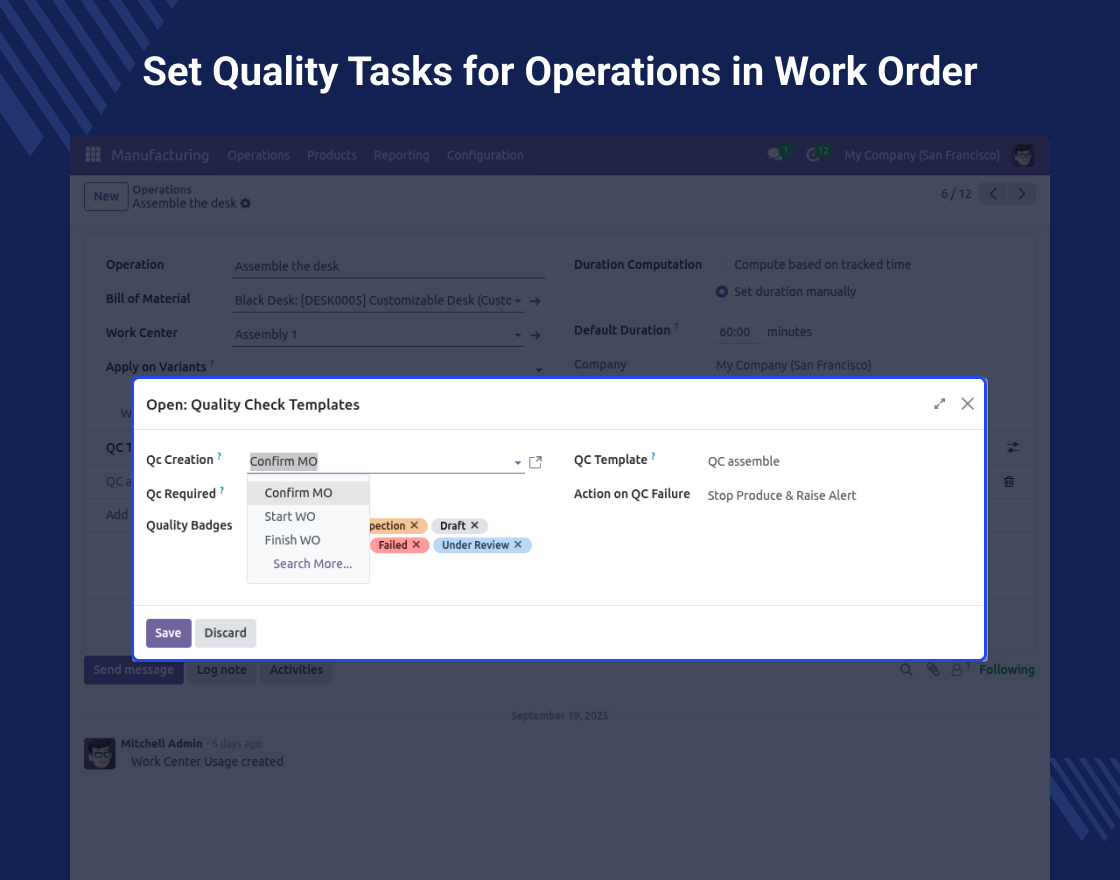Switch to Activities tab in chatter
This screenshot has width=1120, height=880.
tap(296, 669)
